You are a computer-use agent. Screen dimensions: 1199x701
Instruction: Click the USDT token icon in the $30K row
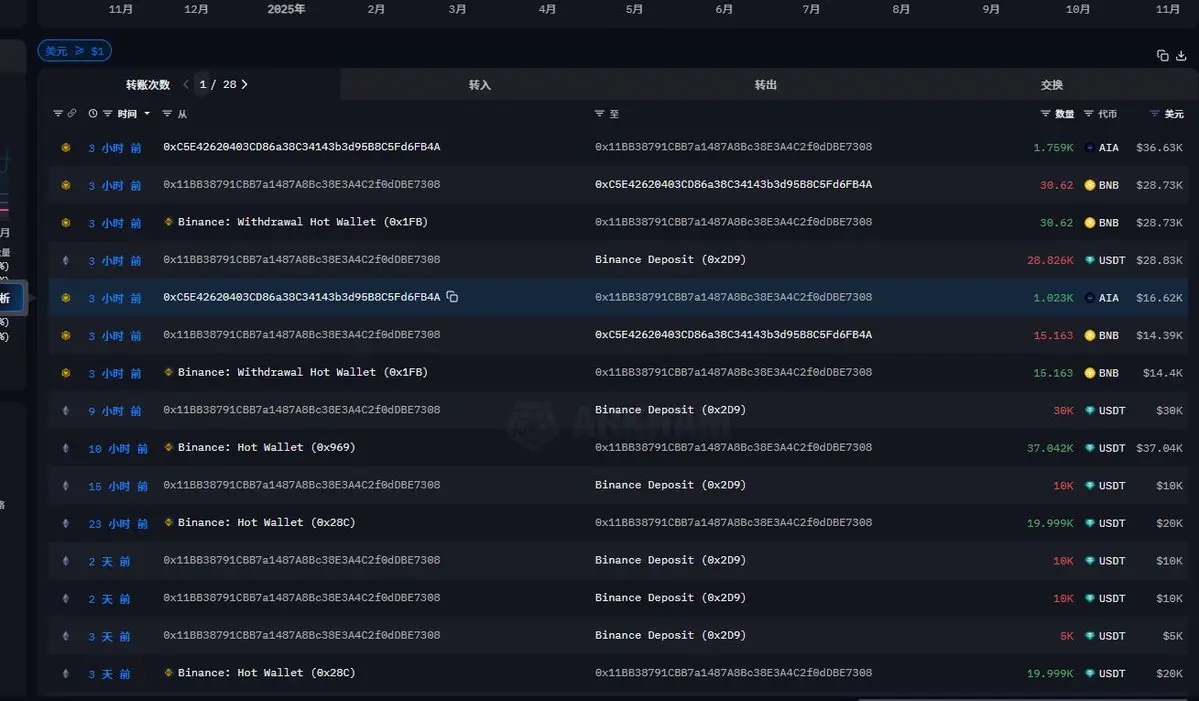click(x=1090, y=411)
